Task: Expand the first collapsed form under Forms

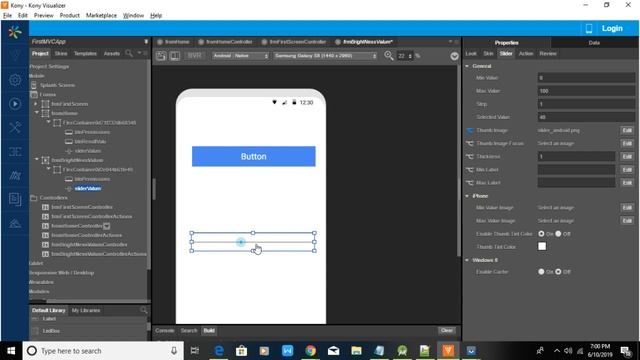Action: point(36,104)
